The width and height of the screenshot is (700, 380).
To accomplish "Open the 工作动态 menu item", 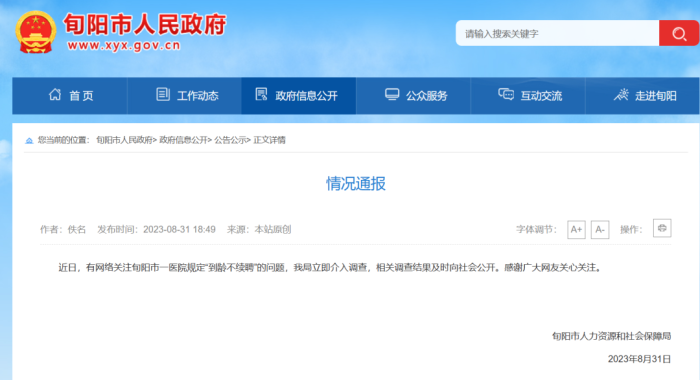I will tap(184, 96).
